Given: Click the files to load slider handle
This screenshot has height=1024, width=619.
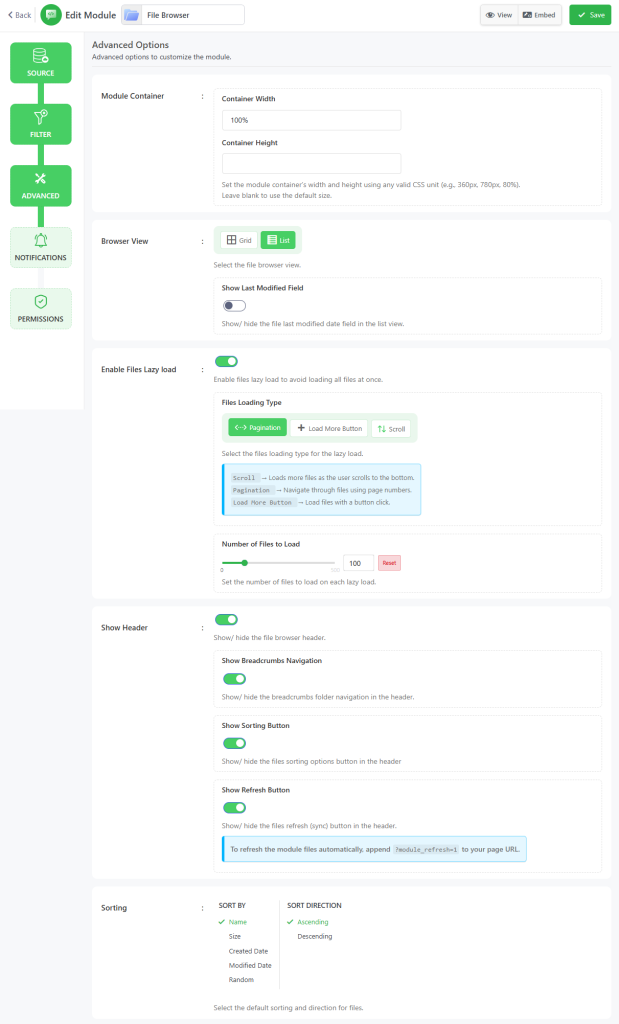Looking at the screenshot, I should (245, 563).
